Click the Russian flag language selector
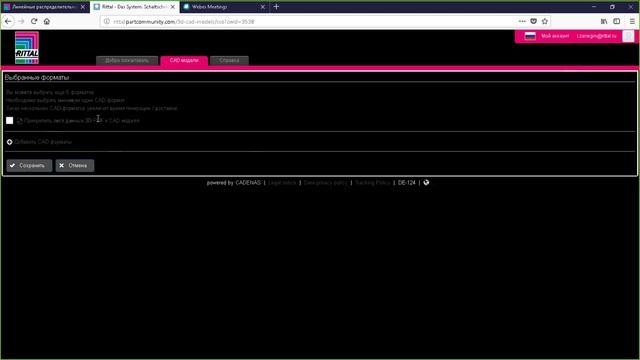640x360 pixels. click(x=530, y=36)
